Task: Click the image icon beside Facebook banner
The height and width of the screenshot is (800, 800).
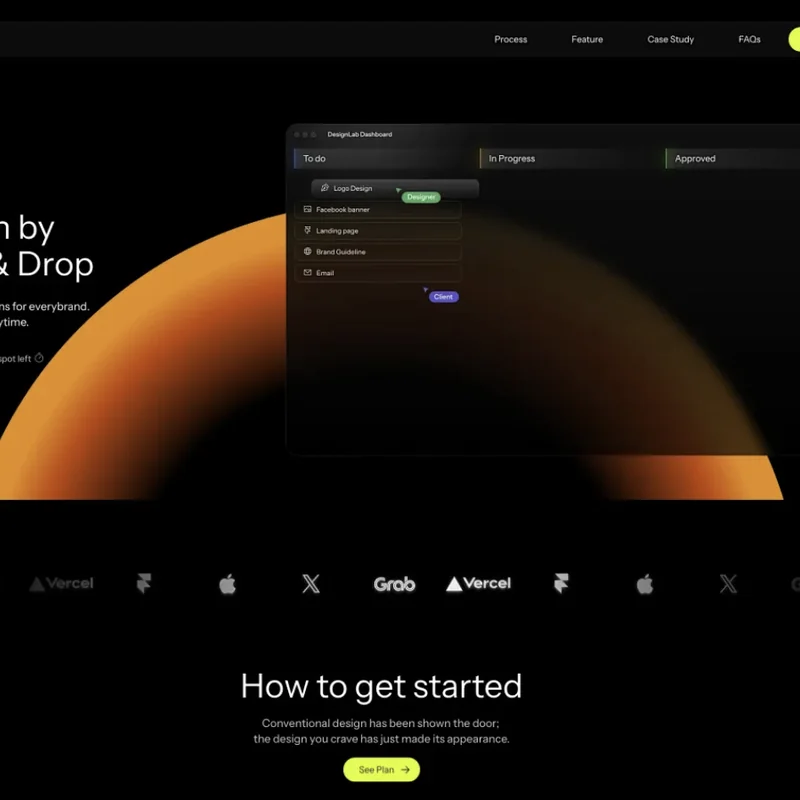Action: 308,210
